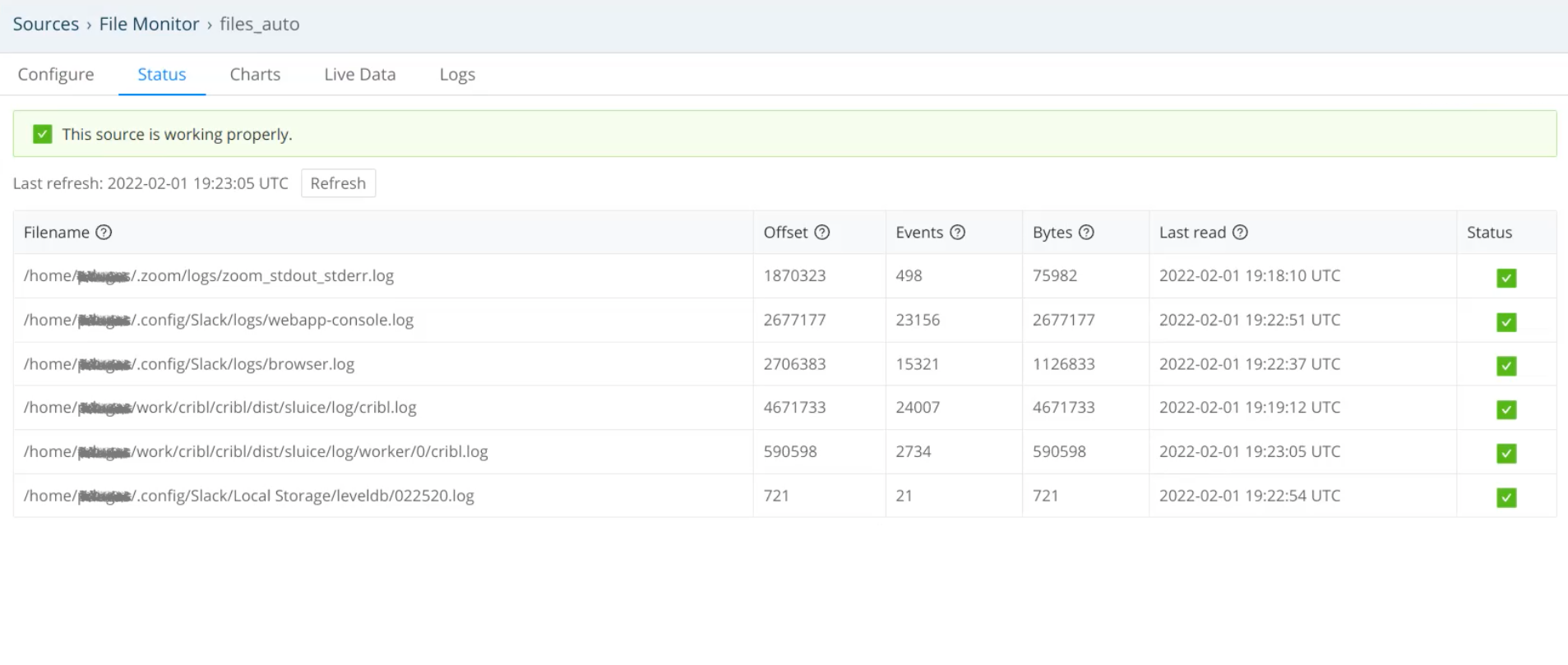Click status check icon for leveldb/022520.log
The height and width of the screenshot is (665, 1568).
coord(1506,497)
